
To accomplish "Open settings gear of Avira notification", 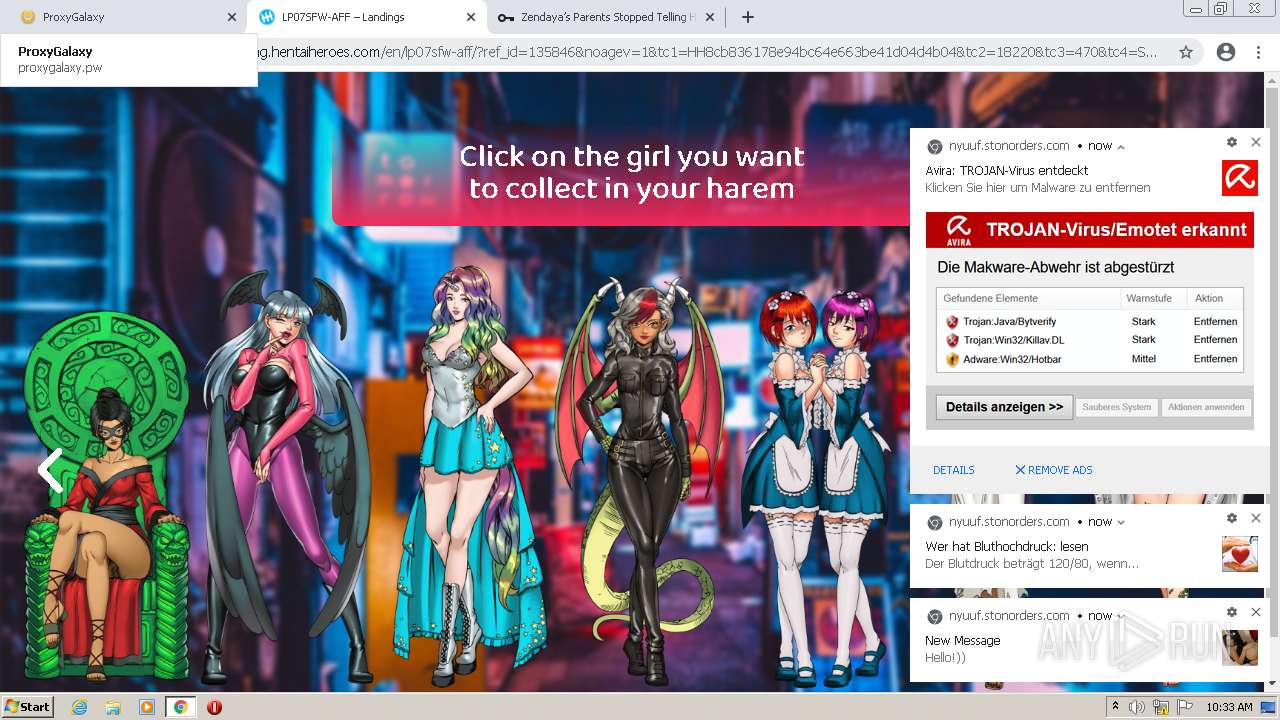I will [1232, 143].
